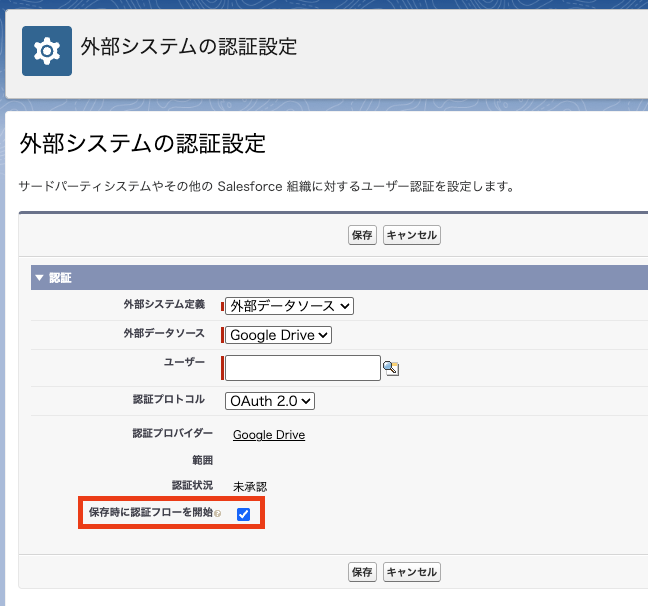The width and height of the screenshot is (648, 606).
Task: Click the 外部データソース field label
Action: coord(164,333)
